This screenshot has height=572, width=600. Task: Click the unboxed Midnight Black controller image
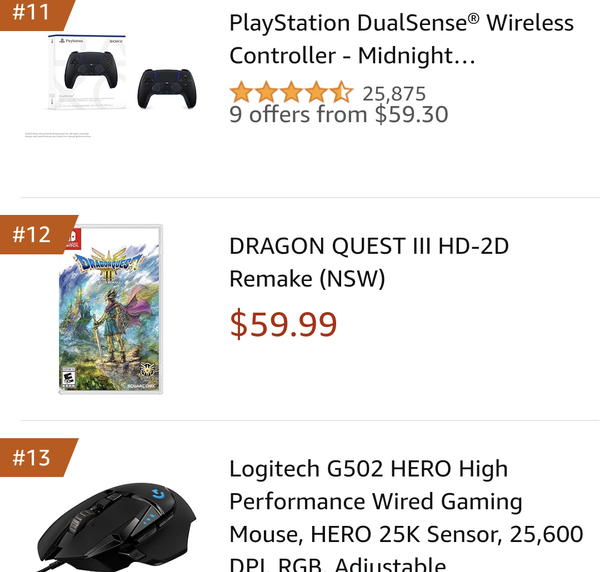point(167,89)
